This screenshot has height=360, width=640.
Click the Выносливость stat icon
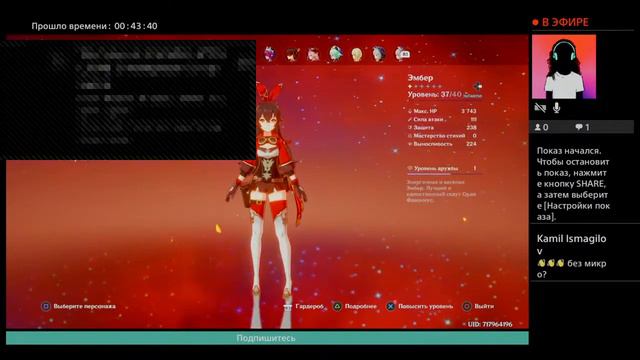[410, 144]
